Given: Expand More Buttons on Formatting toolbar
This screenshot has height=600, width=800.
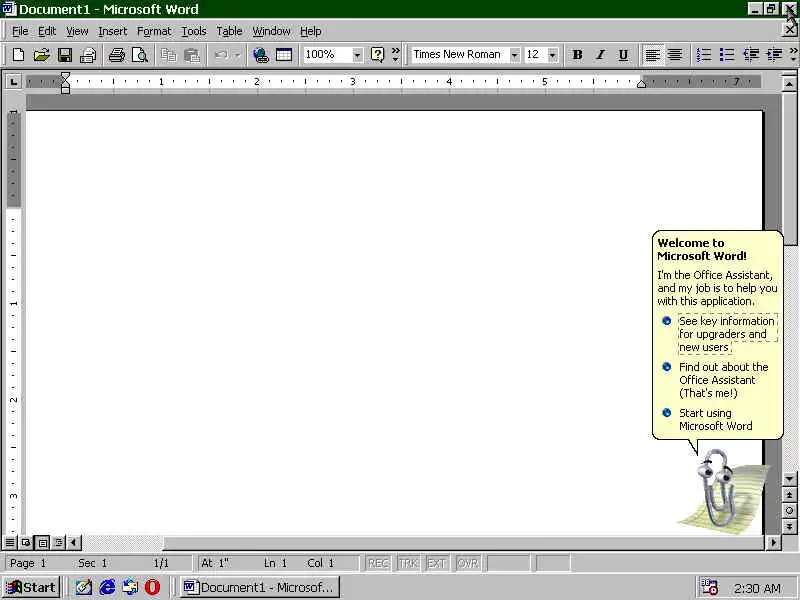Looking at the screenshot, I should [793, 55].
